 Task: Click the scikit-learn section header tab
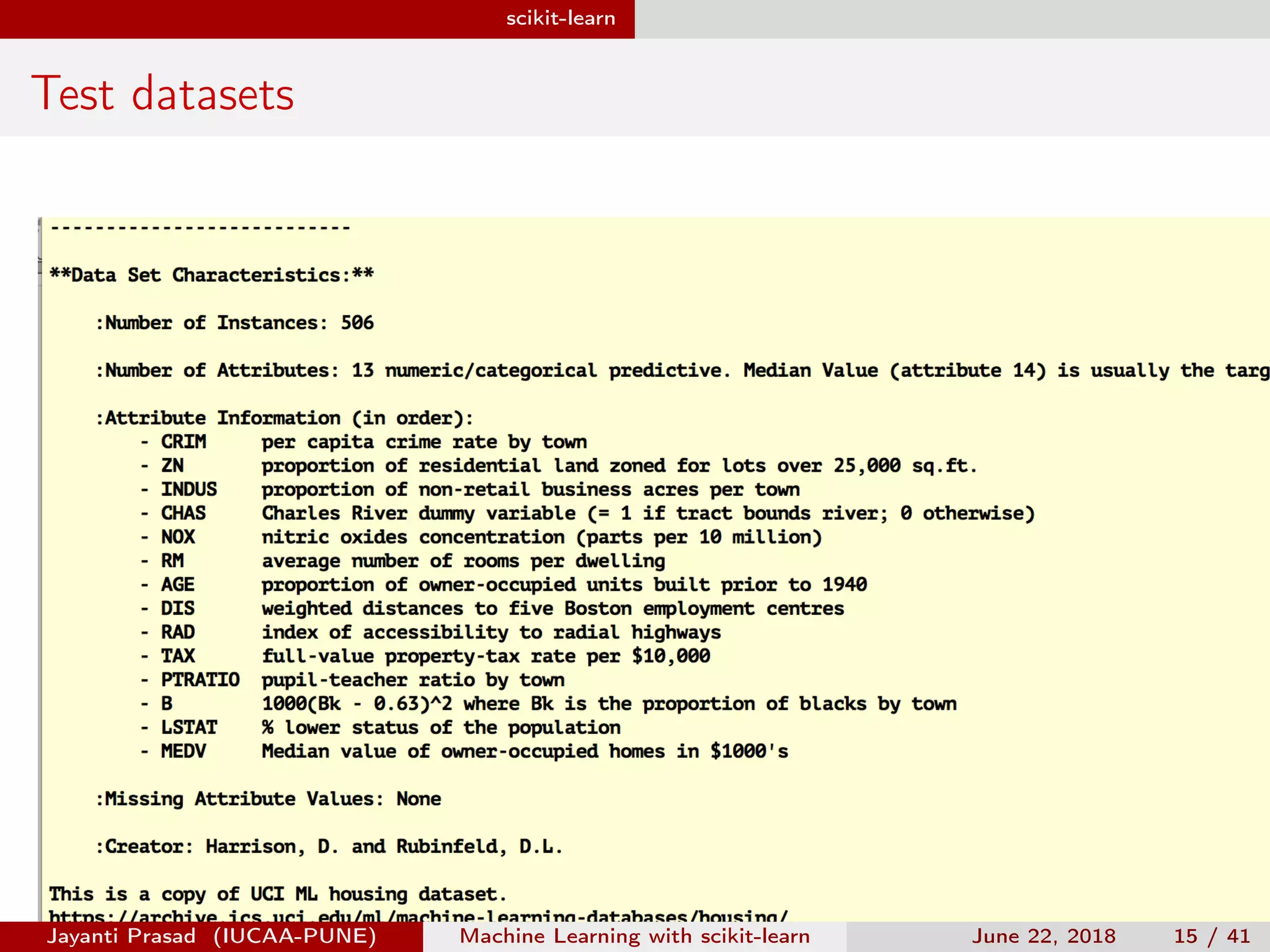click(560, 19)
